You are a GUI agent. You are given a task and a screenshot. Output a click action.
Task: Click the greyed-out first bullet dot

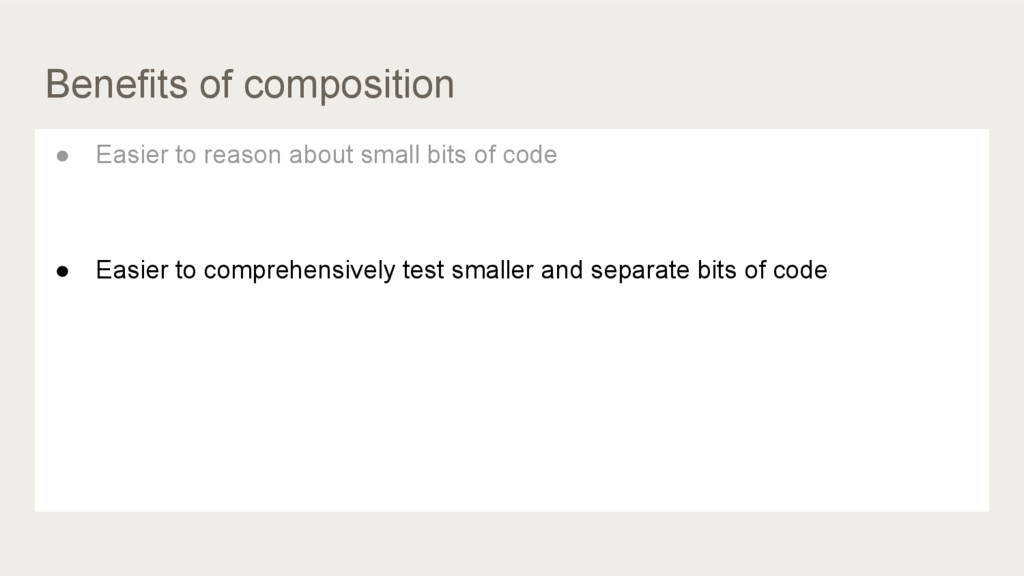pos(63,156)
